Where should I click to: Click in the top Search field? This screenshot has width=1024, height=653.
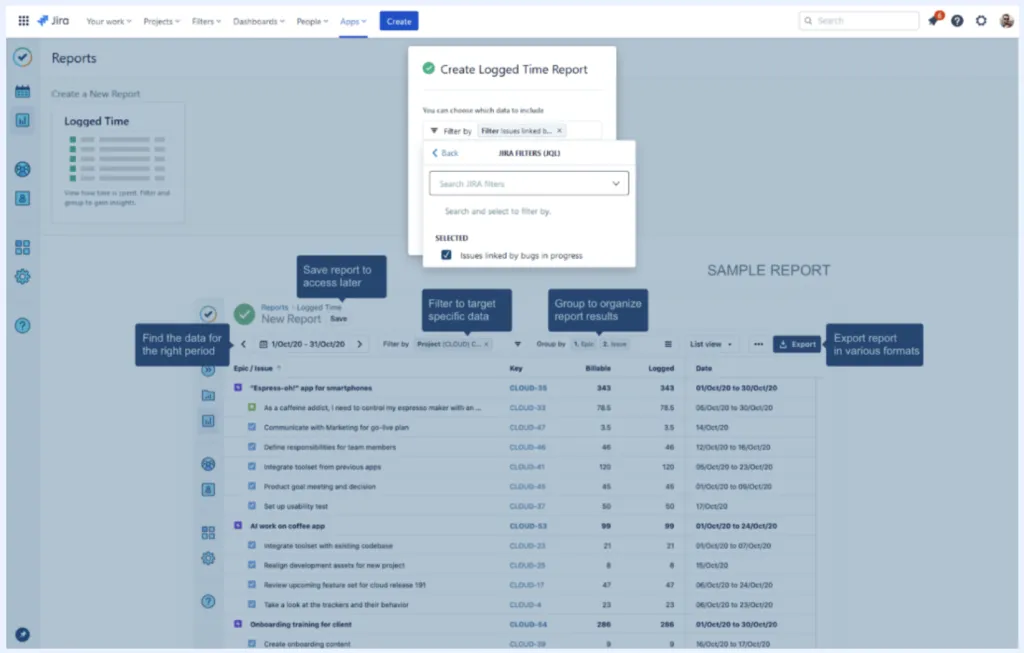click(859, 21)
